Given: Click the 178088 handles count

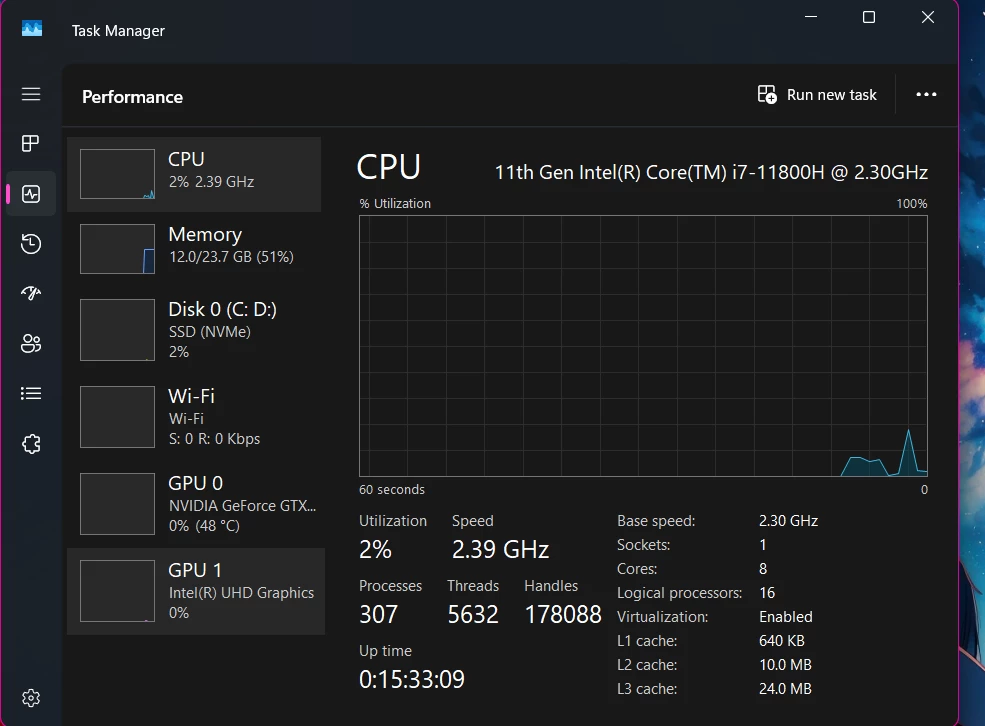Looking at the screenshot, I should (563, 614).
